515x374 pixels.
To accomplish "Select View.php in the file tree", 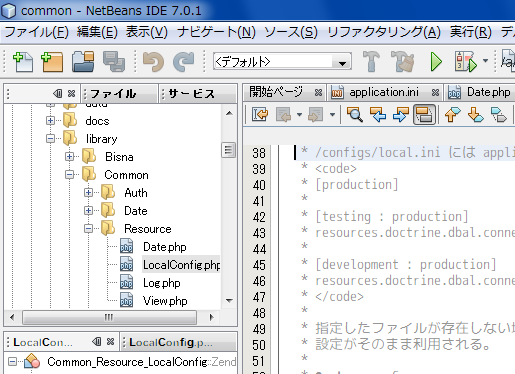I will point(165,301).
